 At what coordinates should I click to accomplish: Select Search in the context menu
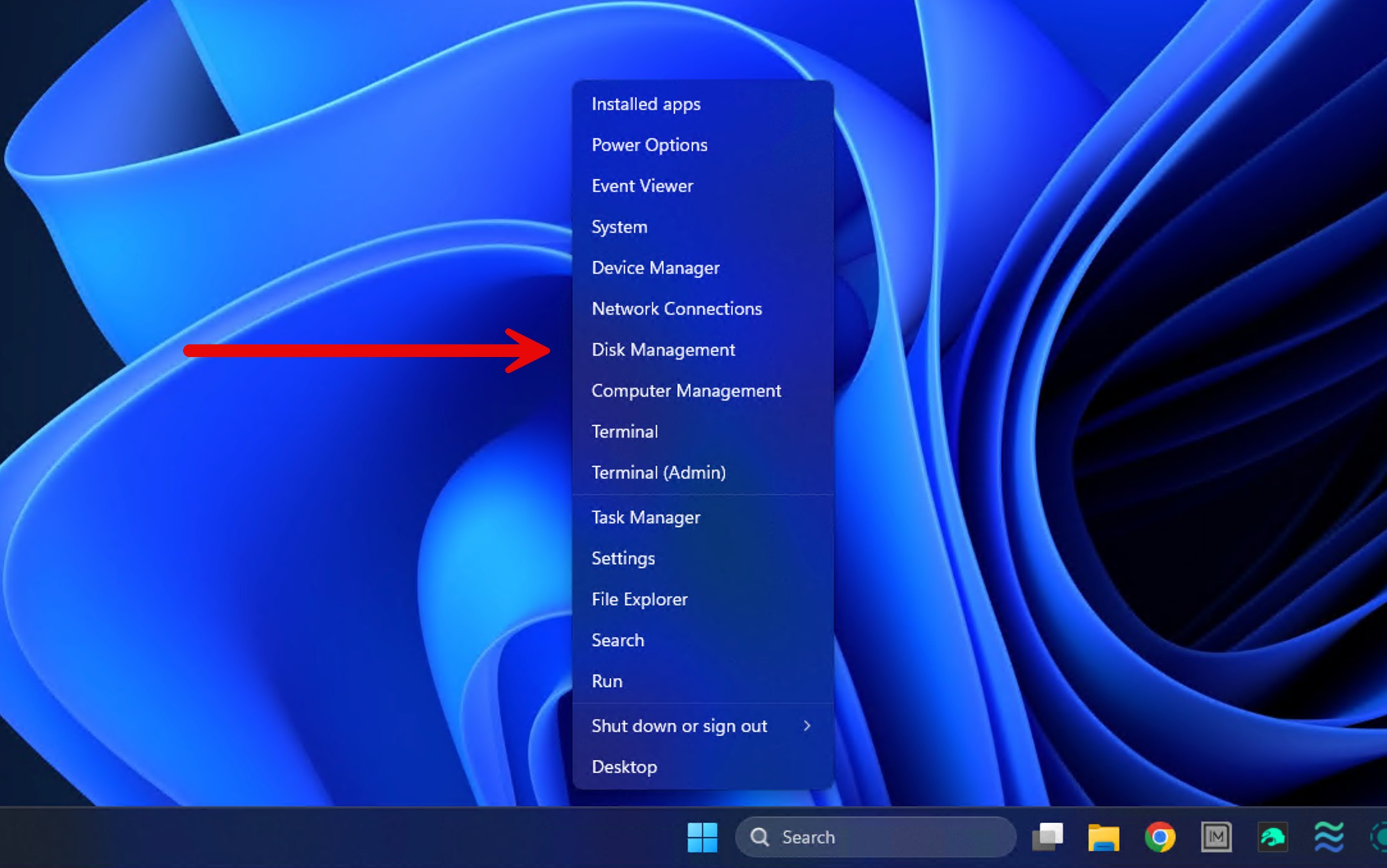click(702, 640)
